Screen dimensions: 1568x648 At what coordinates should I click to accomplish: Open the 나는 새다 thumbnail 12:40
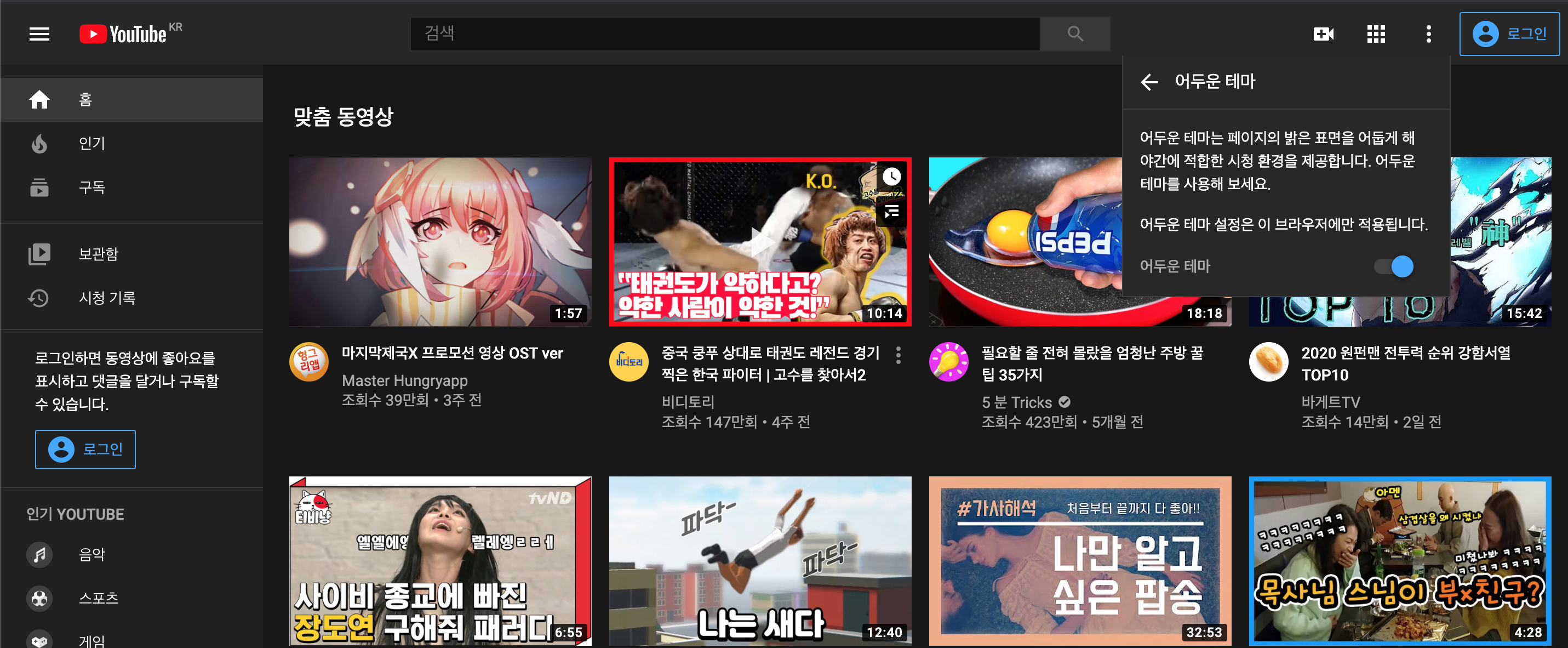760,561
